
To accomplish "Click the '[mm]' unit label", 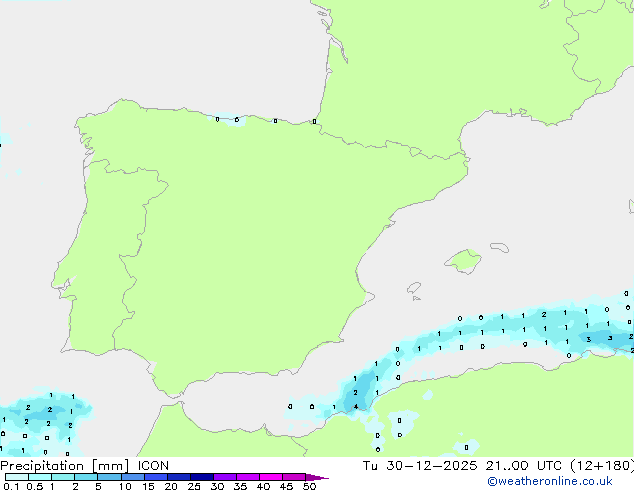I will coord(110,466).
